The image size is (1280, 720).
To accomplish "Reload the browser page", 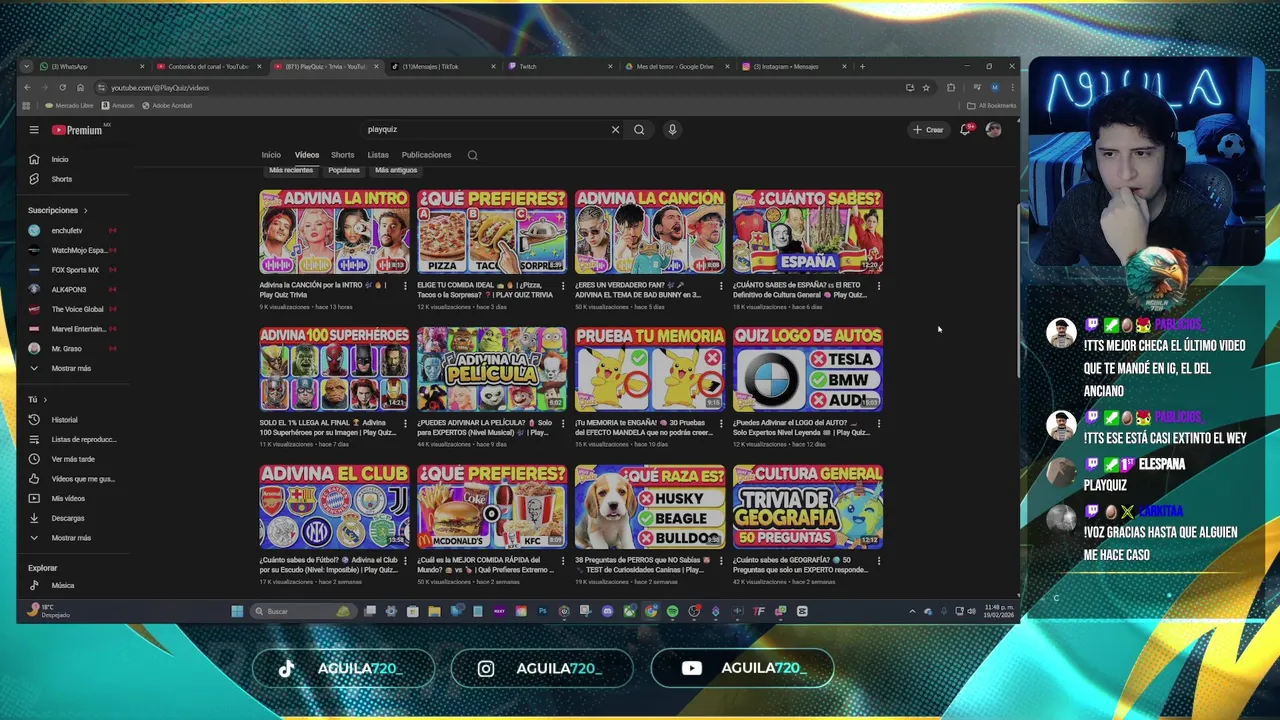I will coord(62,87).
